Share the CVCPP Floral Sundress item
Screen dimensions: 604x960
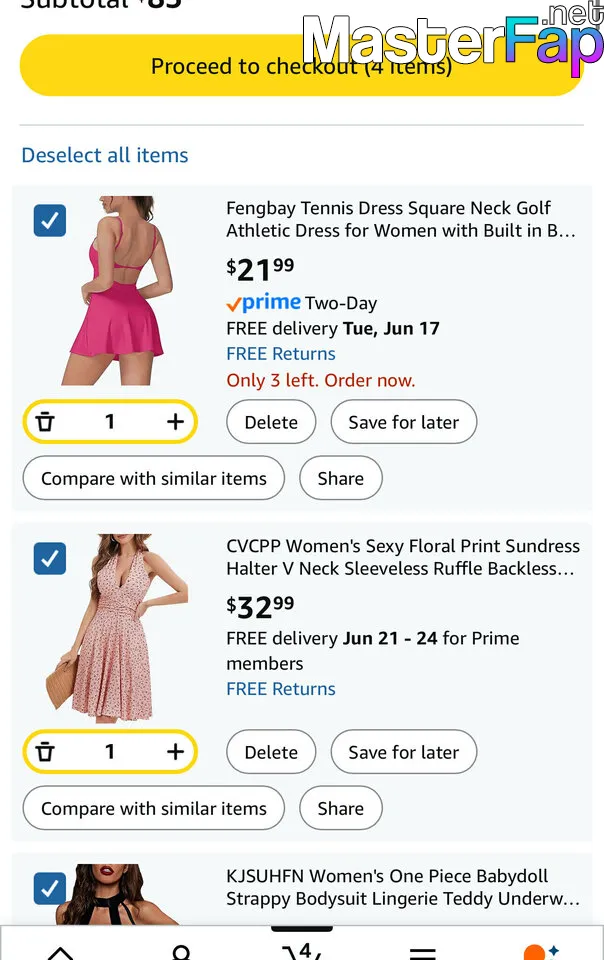[340, 808]
